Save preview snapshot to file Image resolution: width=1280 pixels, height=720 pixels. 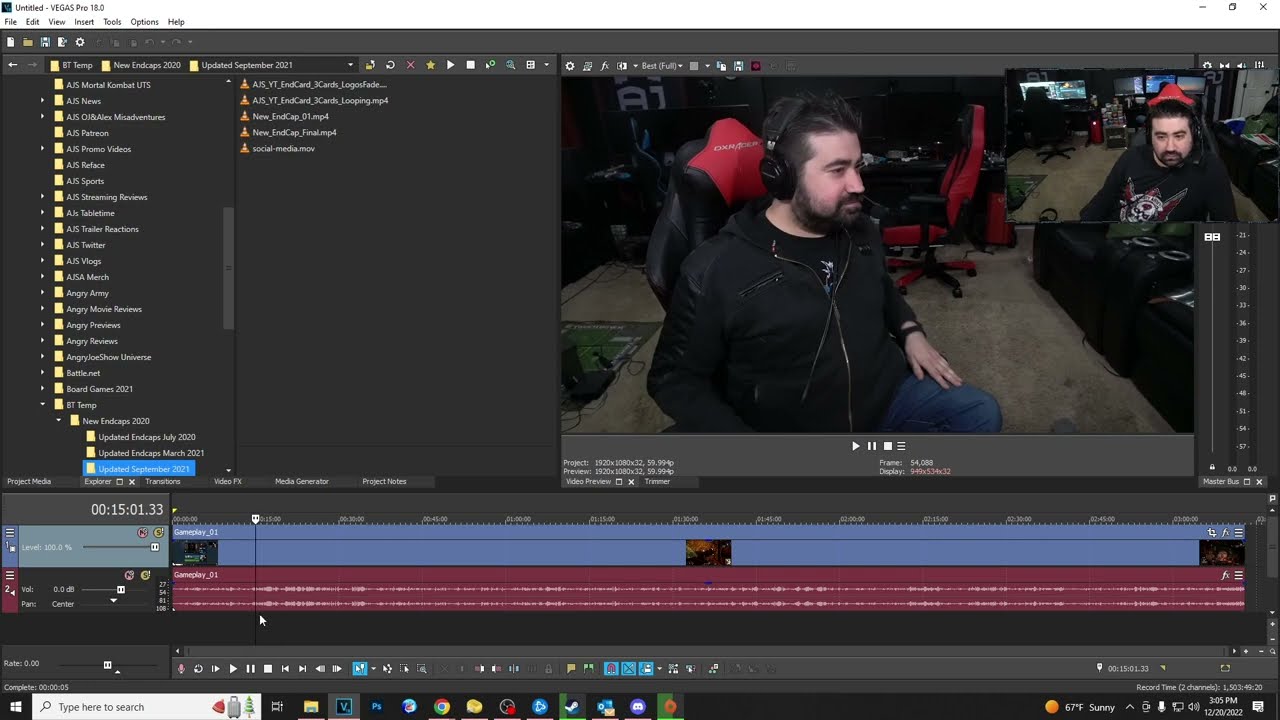tap(738, 66)
